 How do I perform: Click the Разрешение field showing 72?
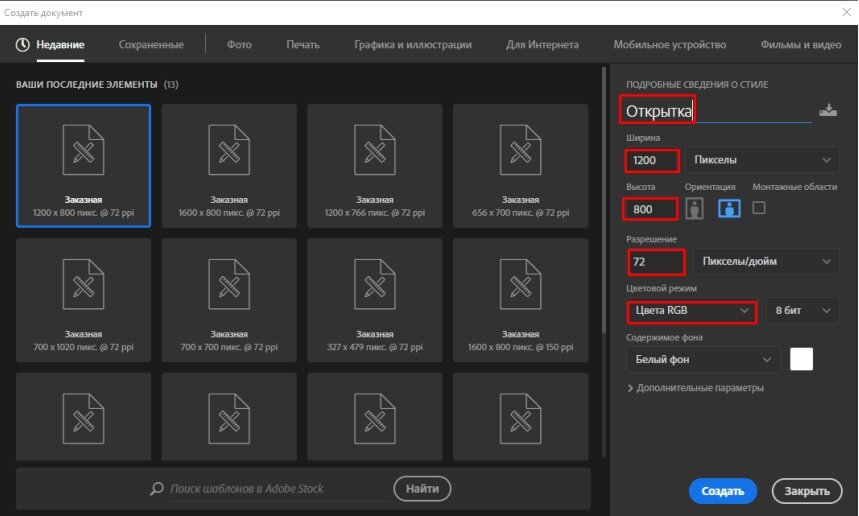pos(656,262)
